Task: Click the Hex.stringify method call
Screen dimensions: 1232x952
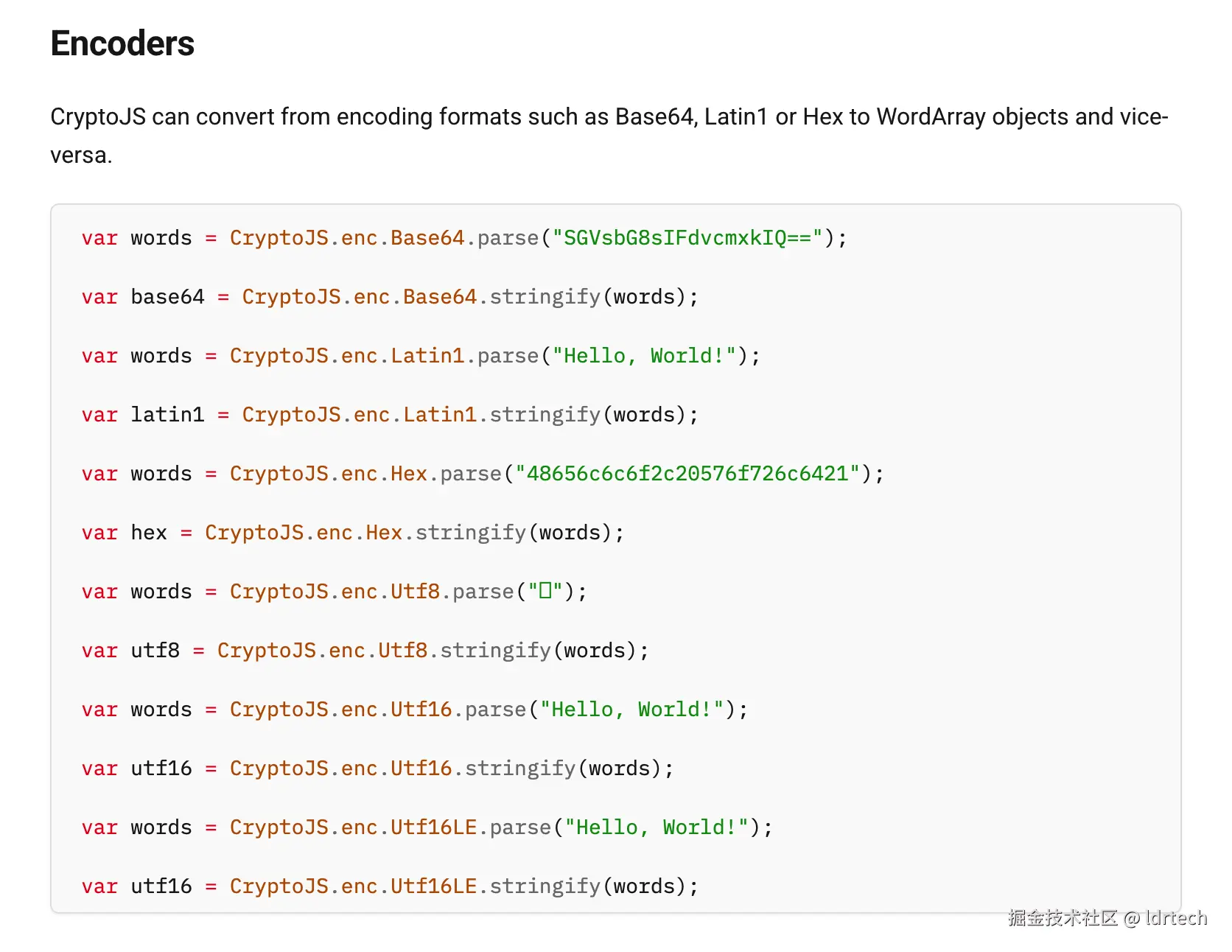Action: click(471, 533)
